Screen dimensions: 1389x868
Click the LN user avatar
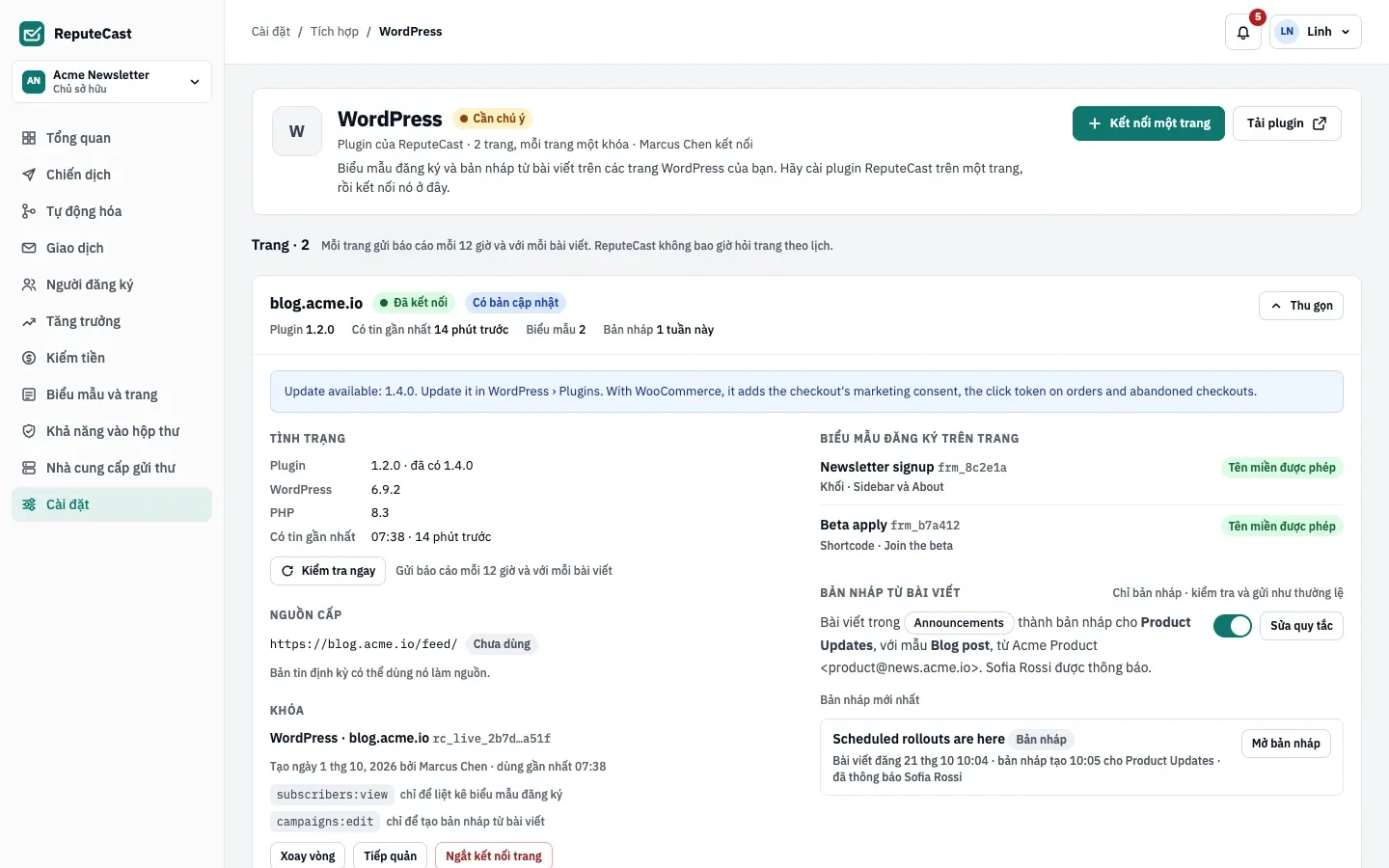pos(1287,32)
